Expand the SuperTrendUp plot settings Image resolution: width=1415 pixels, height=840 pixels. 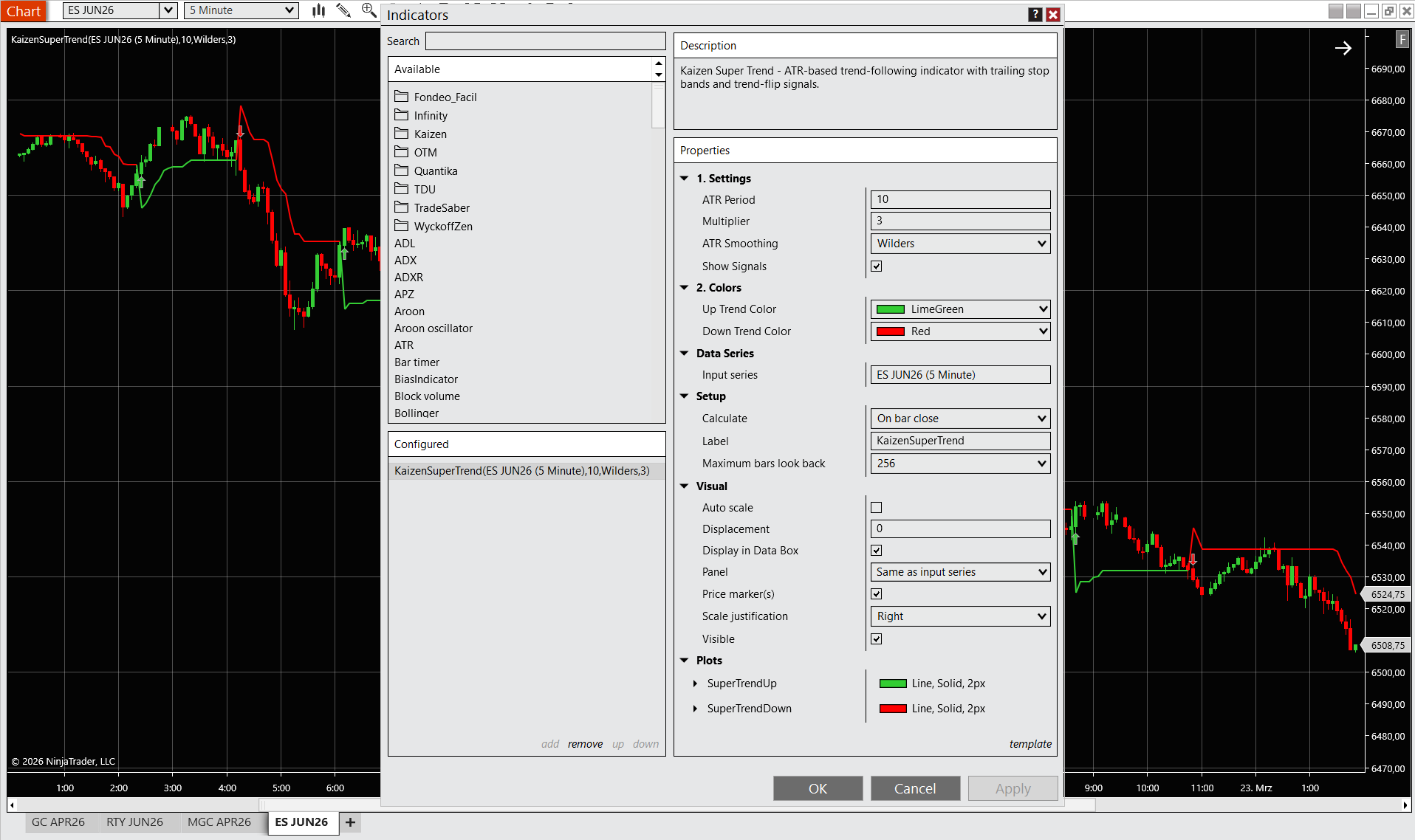pyautogui.click(x=695, y=684)
